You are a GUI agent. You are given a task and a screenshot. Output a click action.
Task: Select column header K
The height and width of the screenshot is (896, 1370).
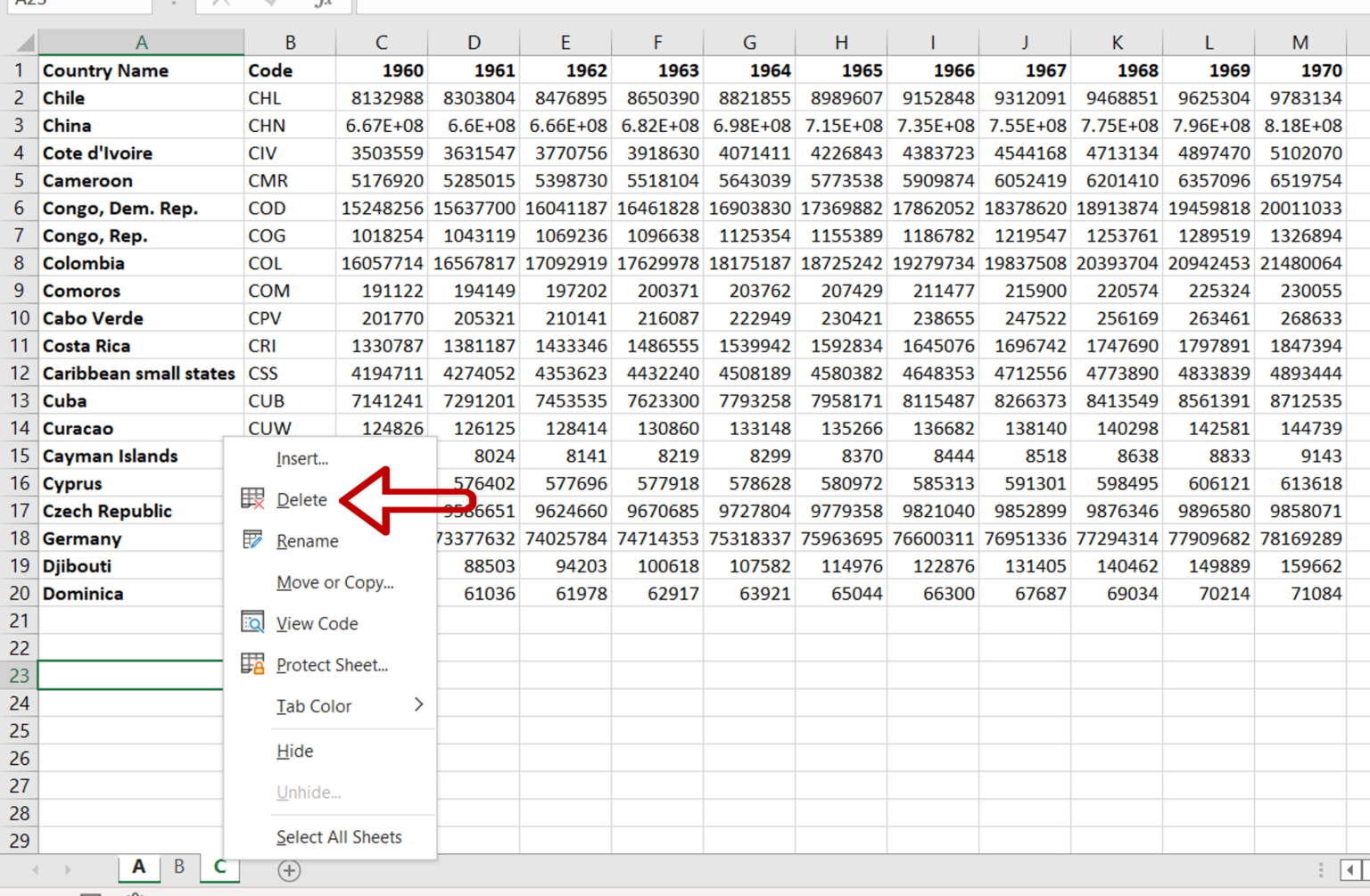[x=1117, y=42]
